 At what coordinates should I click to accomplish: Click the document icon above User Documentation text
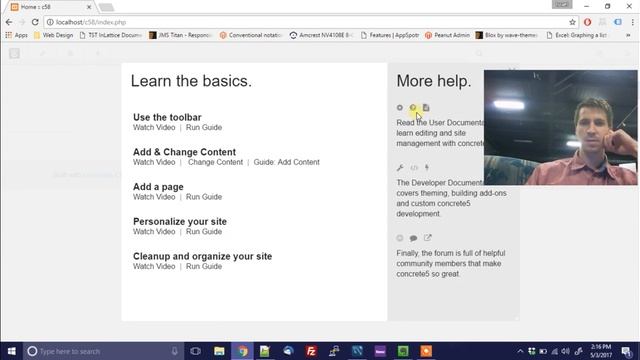tap(426, 108)
